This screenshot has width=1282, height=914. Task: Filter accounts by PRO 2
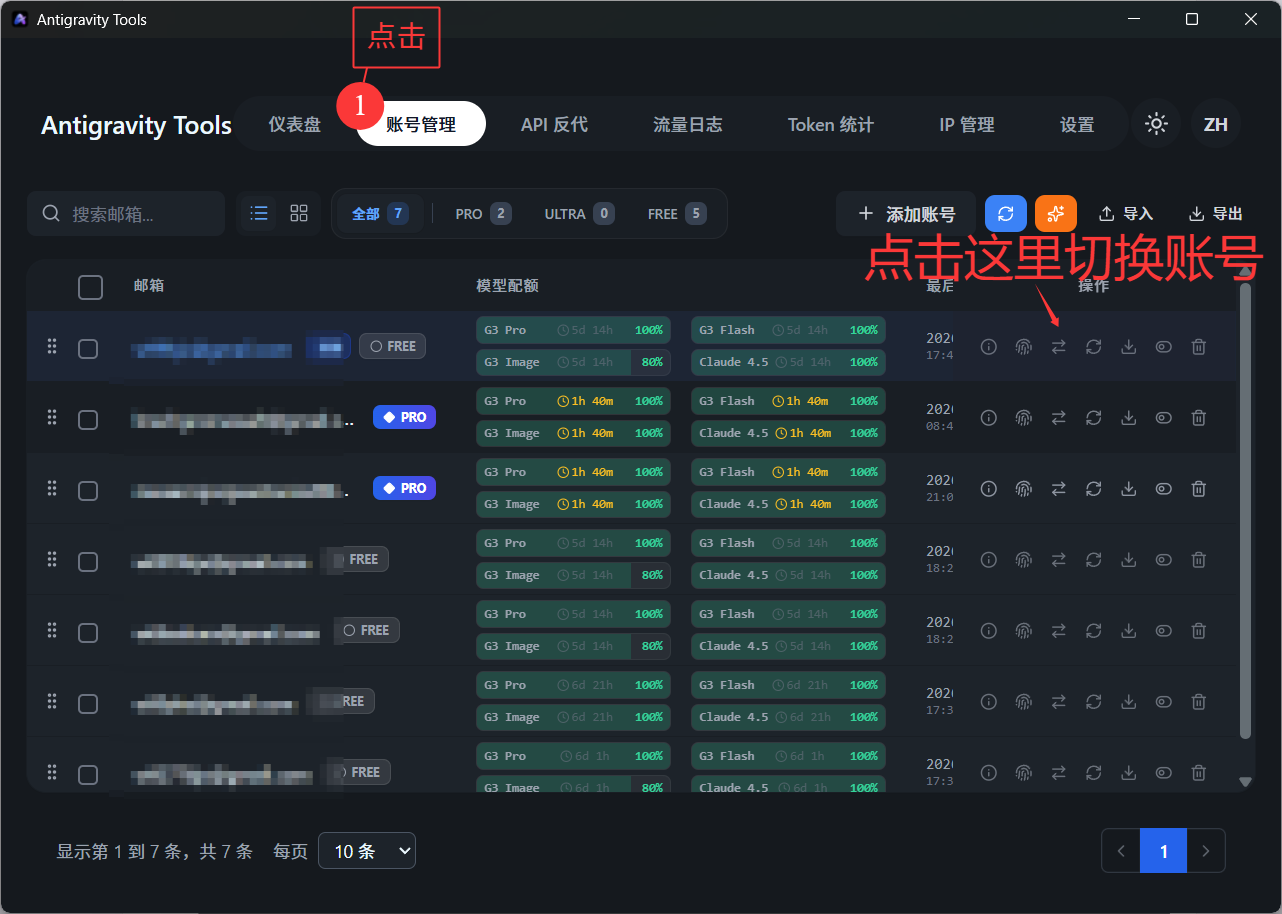point(483,213)
